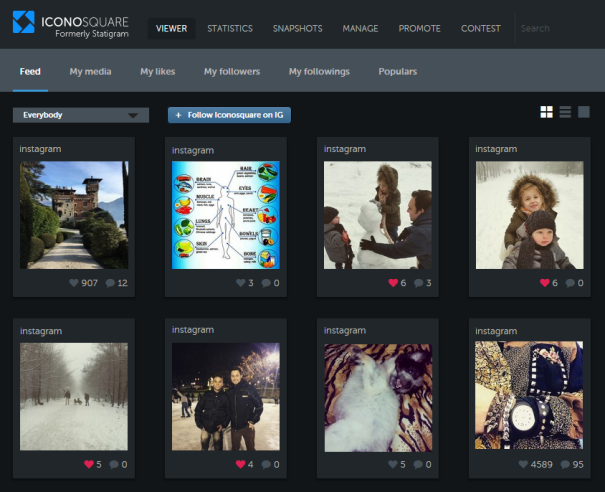Viewport: 605px width, 492px height.
Task: Open comments on two children snow photo
Action: 570,283
